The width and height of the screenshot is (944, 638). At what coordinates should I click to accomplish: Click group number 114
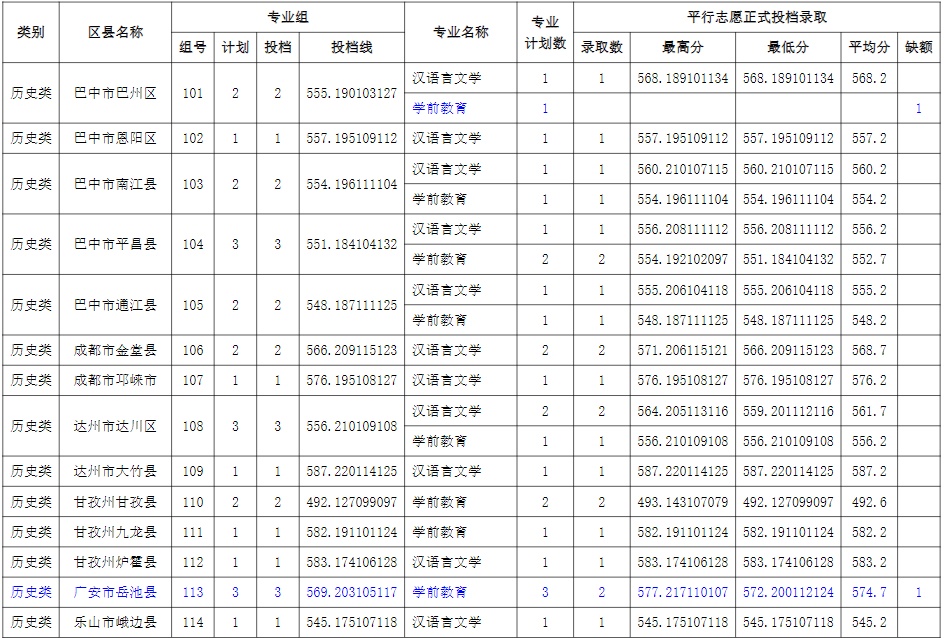[193, 622]
